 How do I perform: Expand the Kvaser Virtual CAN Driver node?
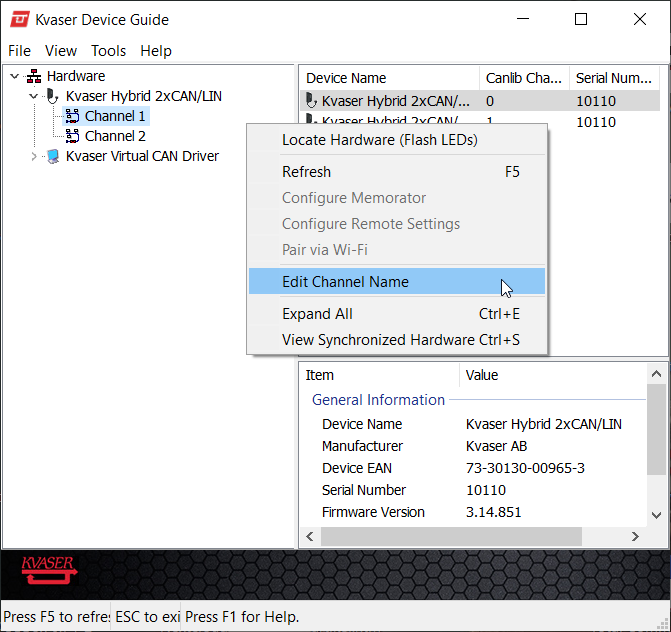point(33,156)
